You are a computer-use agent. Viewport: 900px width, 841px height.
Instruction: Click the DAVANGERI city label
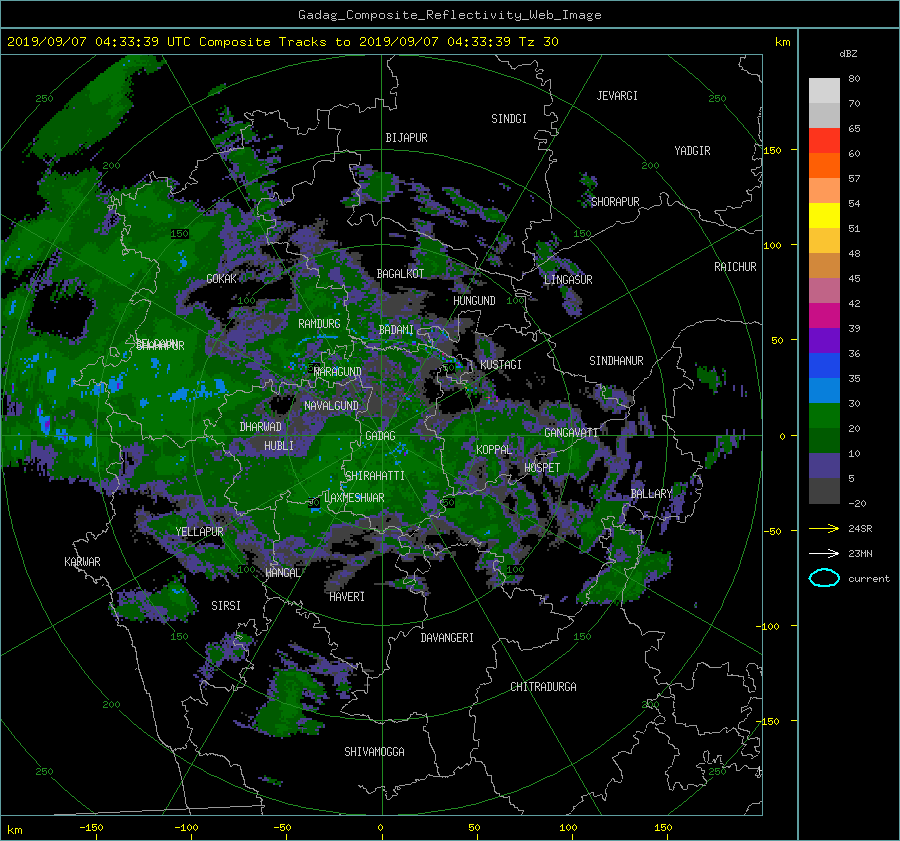(447, 638)
